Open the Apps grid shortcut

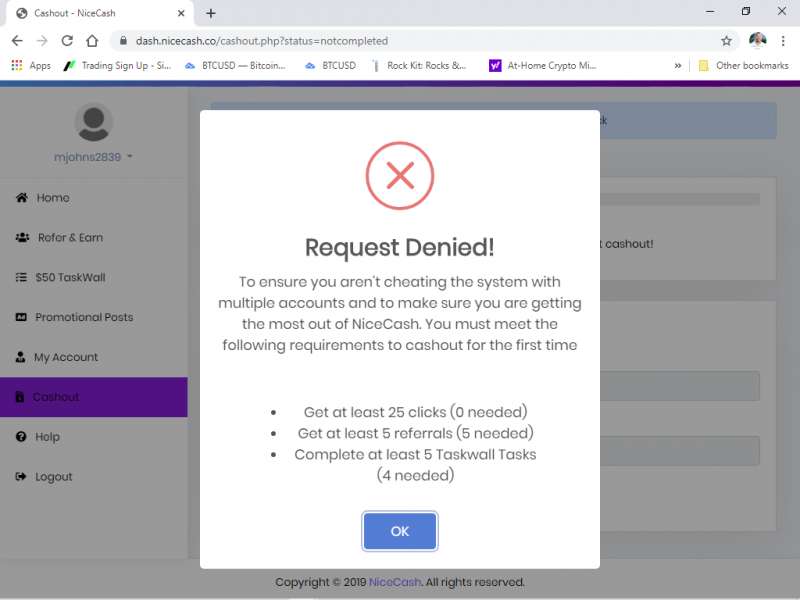click(x=31, y=65)
